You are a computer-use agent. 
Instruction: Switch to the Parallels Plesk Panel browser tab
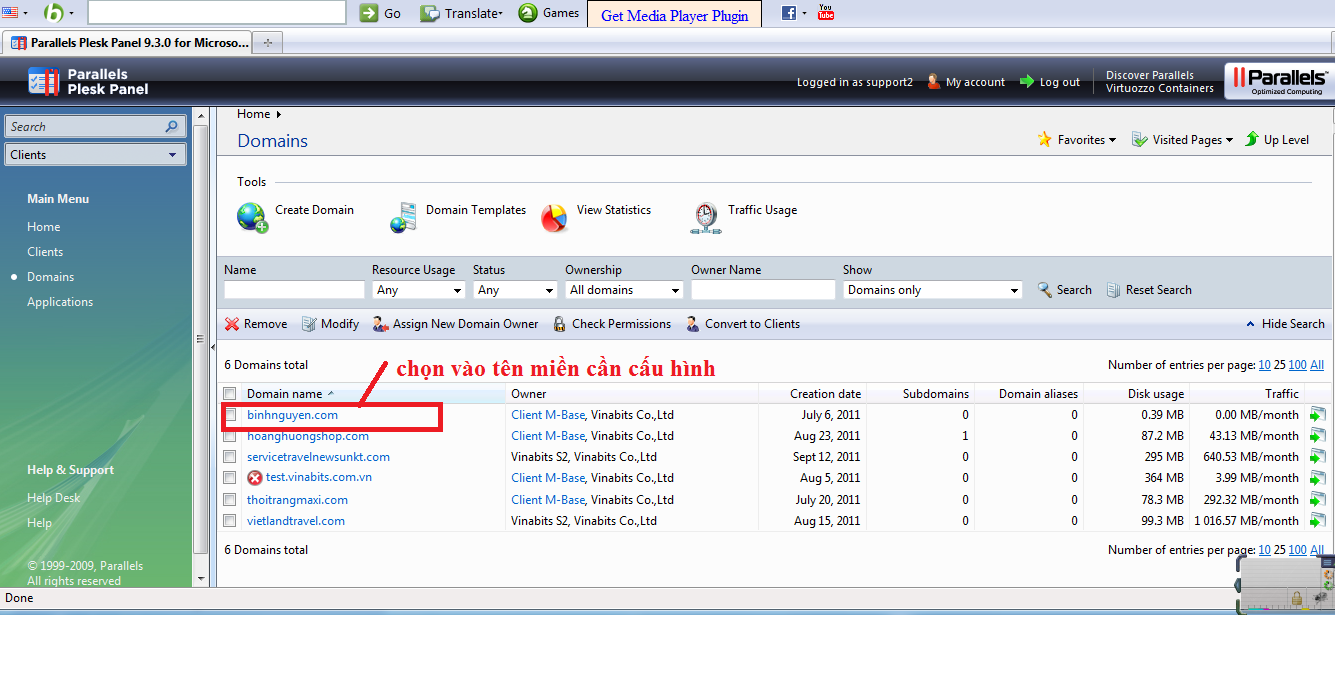point(129,43)
